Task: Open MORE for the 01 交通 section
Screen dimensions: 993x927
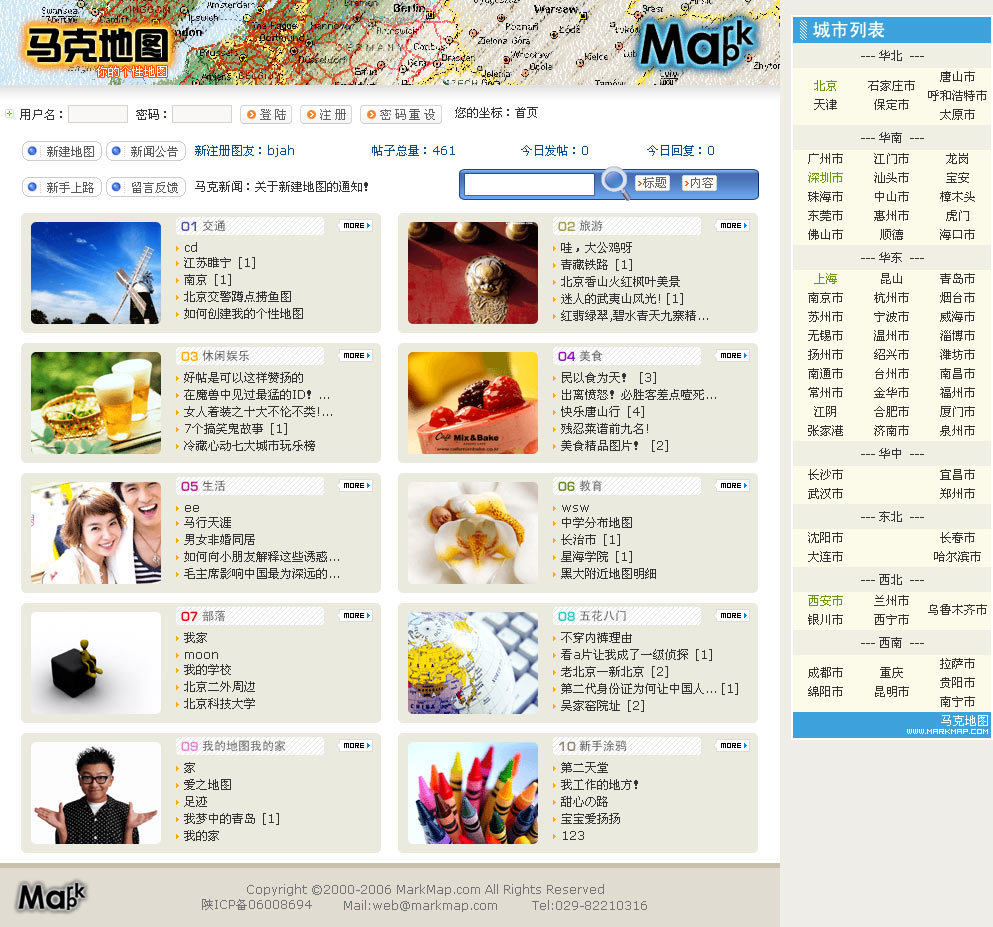Action: [357, 225]
